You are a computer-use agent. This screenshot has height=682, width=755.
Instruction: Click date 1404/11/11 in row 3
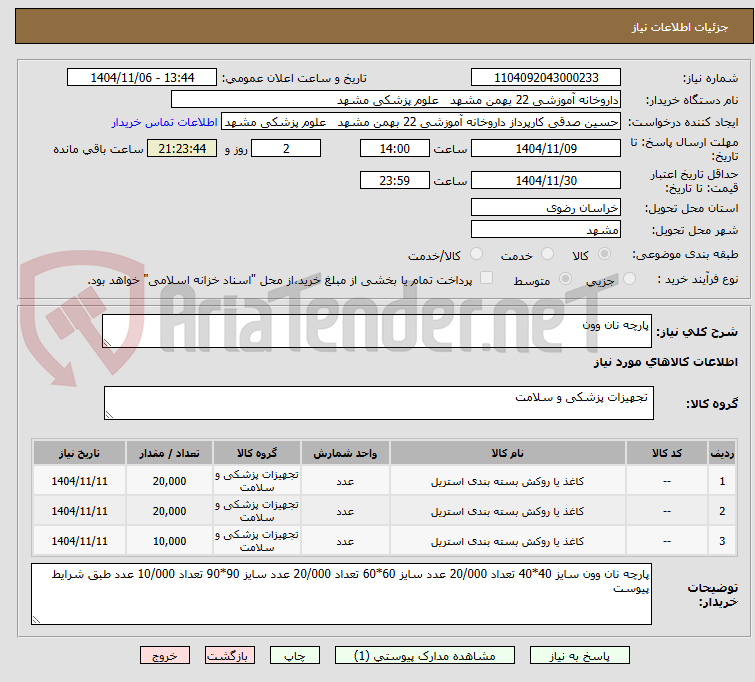[x=79, y=541]
